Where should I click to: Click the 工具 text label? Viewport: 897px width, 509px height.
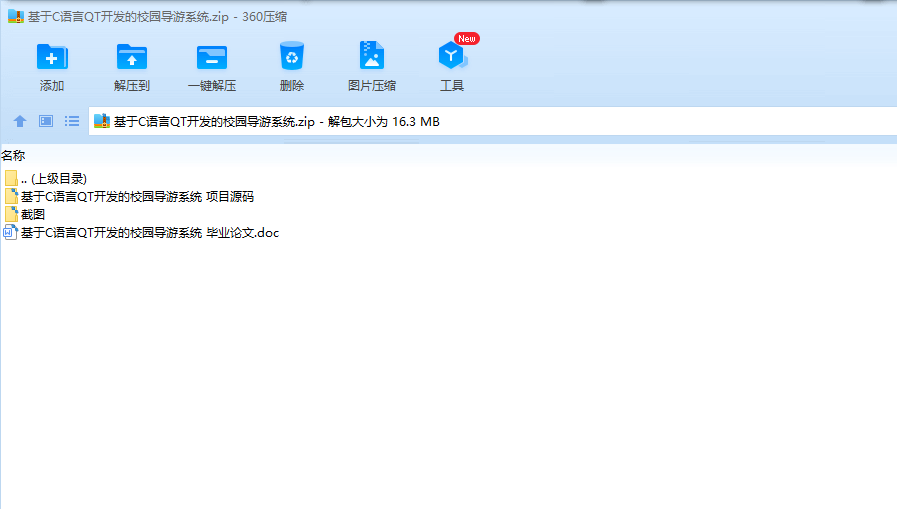point(452,86)
